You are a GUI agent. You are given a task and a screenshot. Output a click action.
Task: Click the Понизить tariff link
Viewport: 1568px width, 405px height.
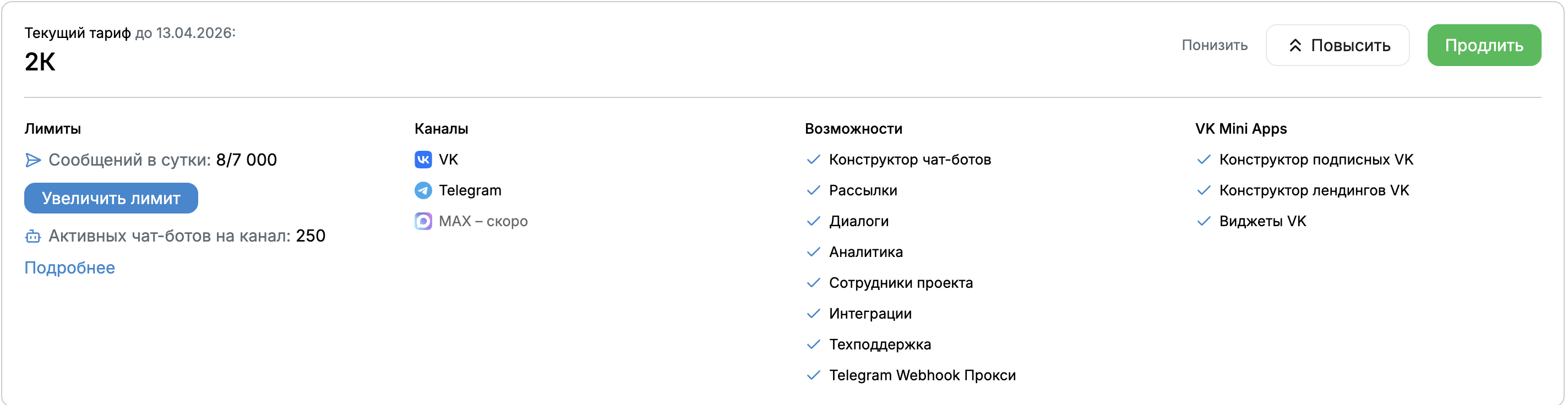coord(1215,46)
